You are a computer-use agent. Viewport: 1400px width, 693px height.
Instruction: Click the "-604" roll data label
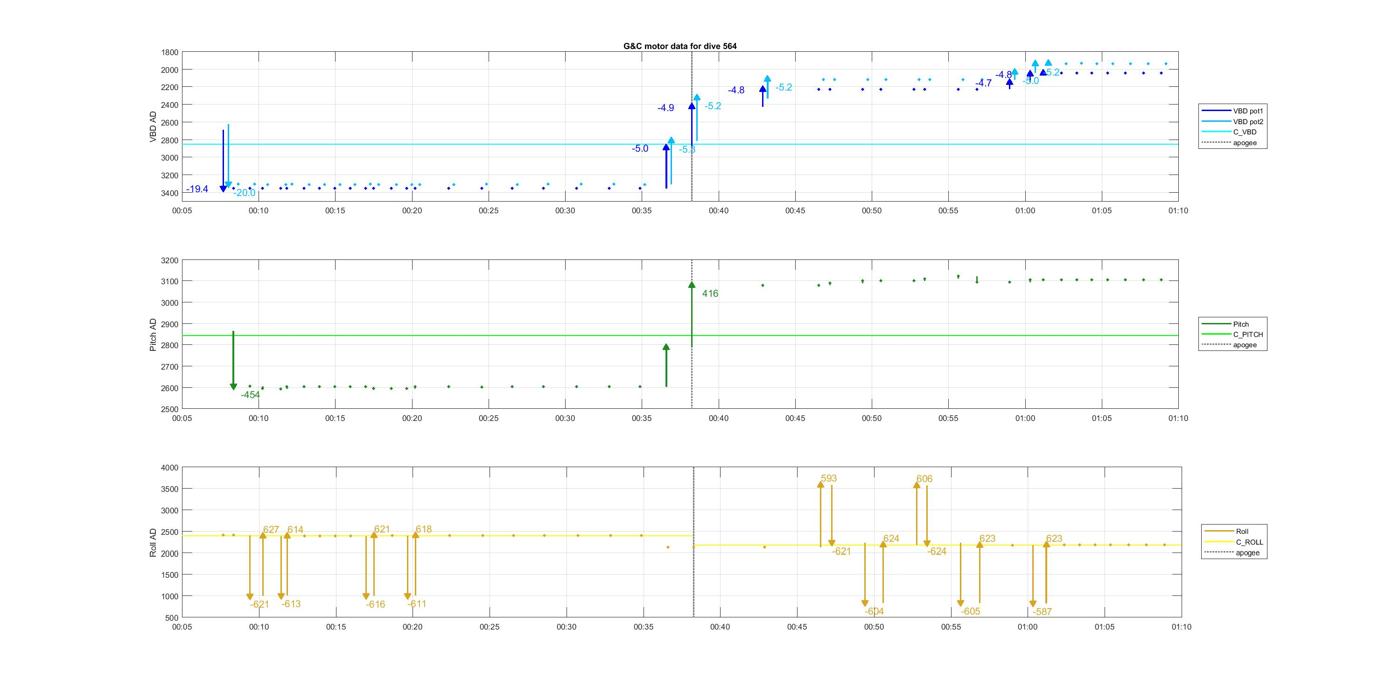(x=874, y=611)
